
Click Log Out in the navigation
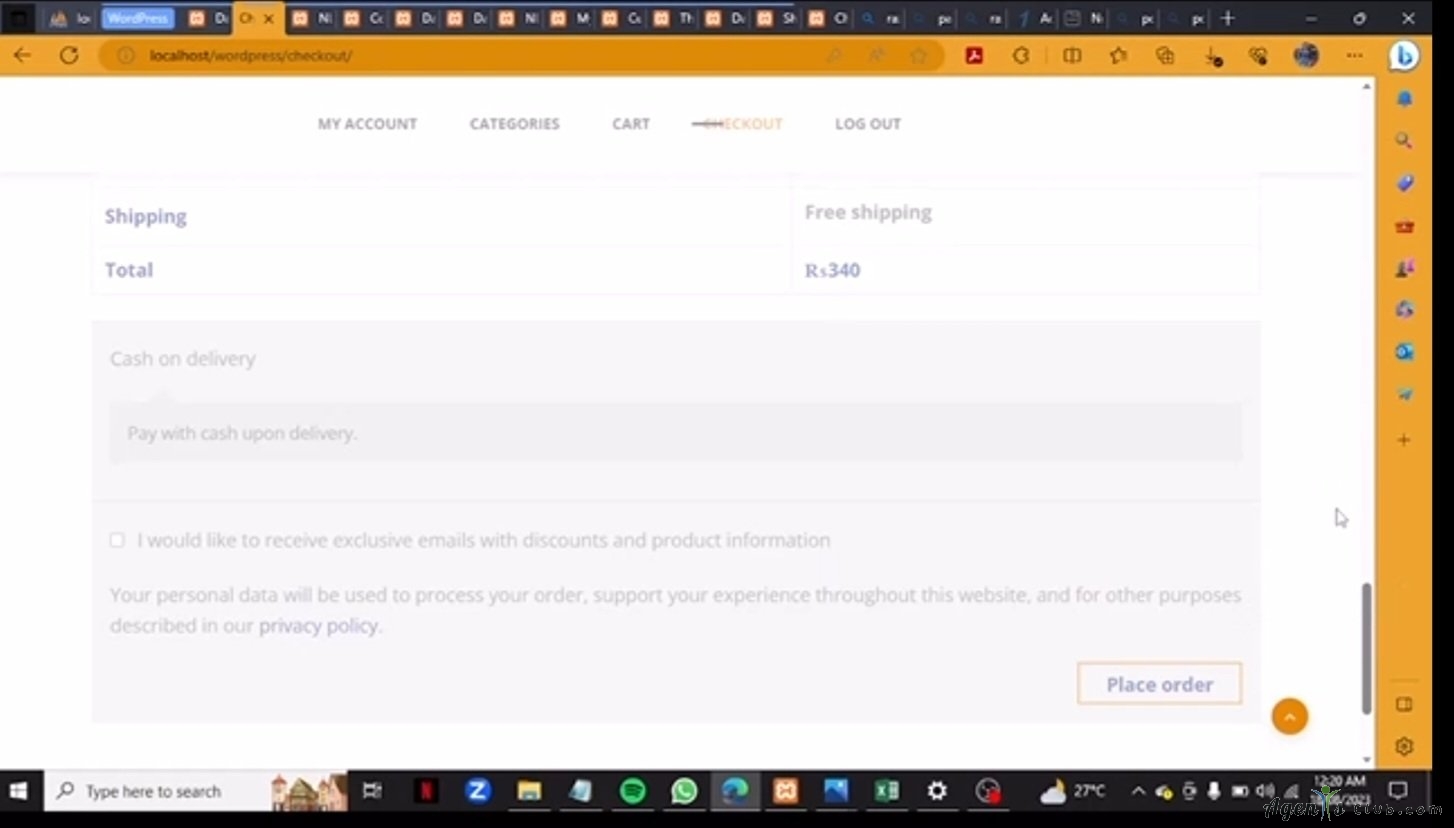868,124
